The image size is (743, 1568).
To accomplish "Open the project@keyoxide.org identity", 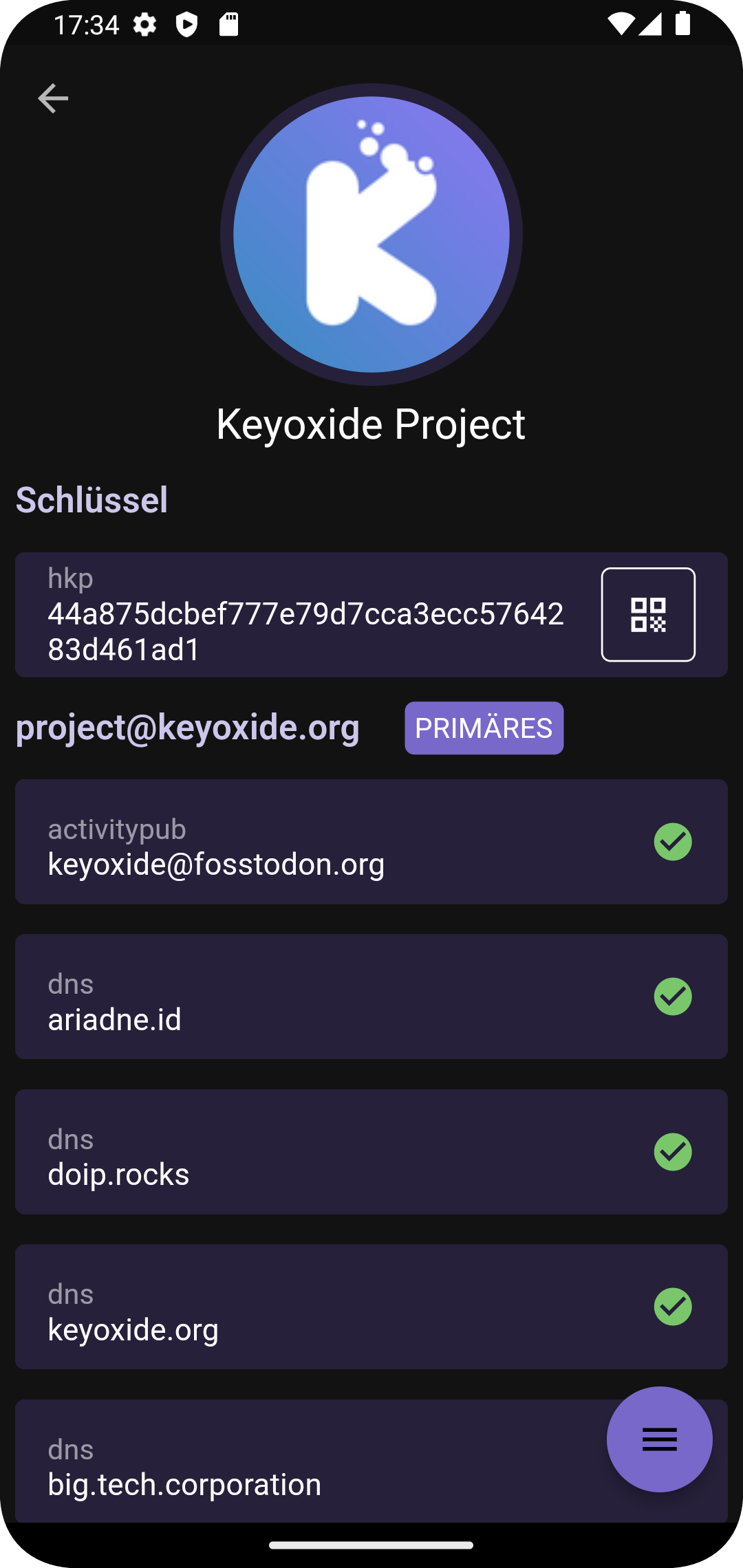I will [187, 727].
